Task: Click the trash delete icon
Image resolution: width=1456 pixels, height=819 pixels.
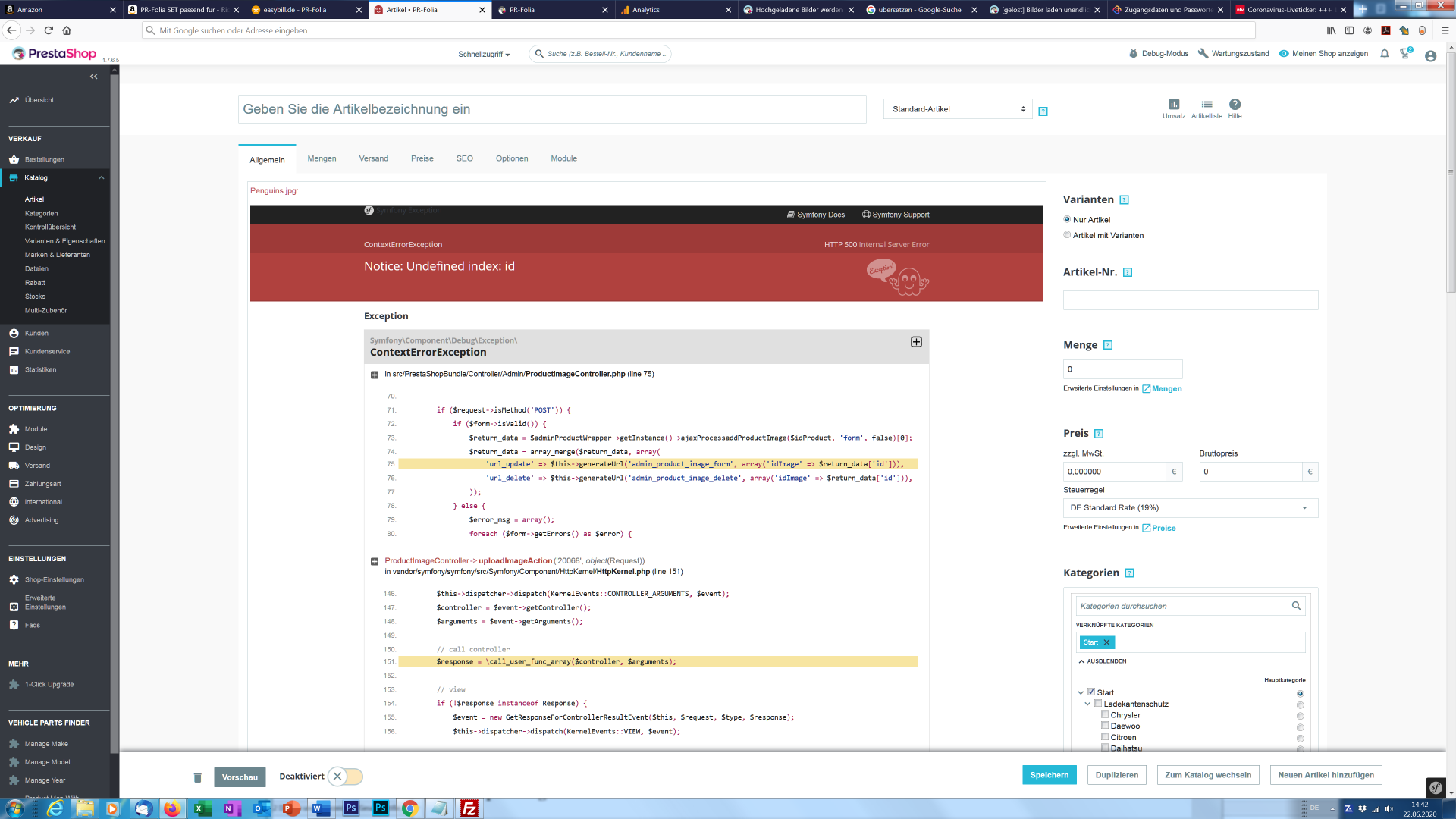Action: tap(198, 777)
